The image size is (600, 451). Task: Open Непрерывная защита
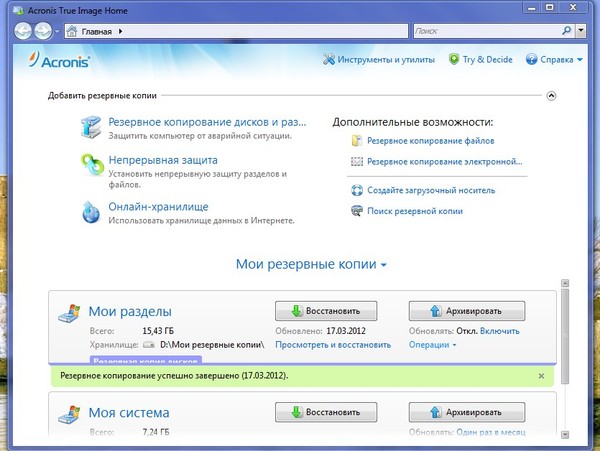point(163,160)
